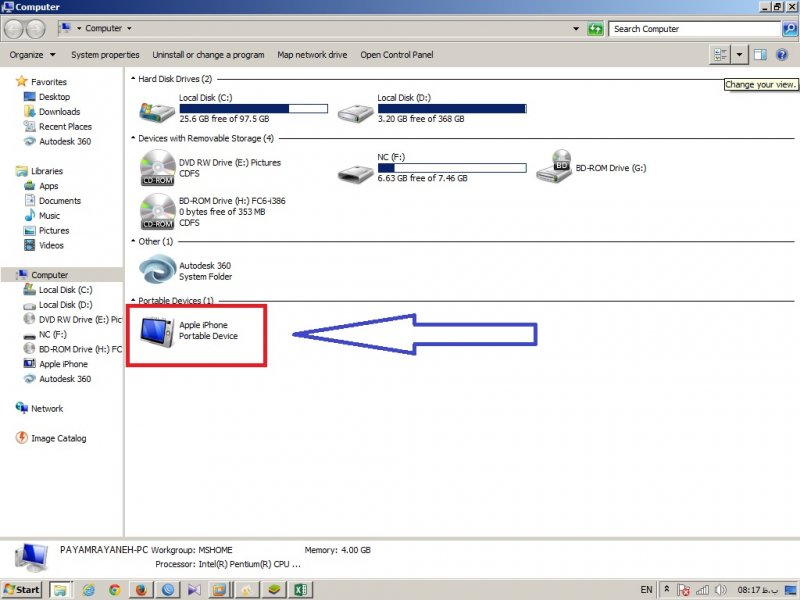Select the DVD RW Drive (E:) disc icon

158,167
